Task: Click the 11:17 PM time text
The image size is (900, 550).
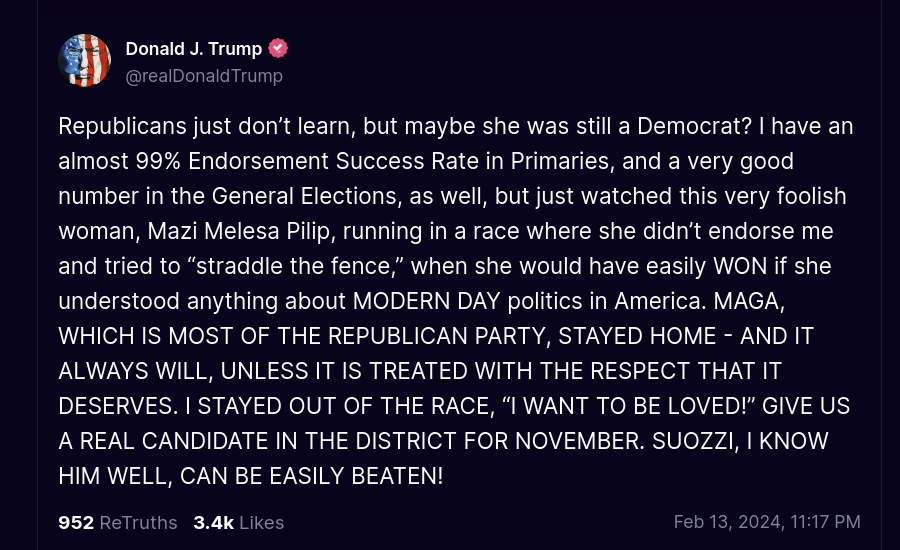Action: tap(825, 522)
